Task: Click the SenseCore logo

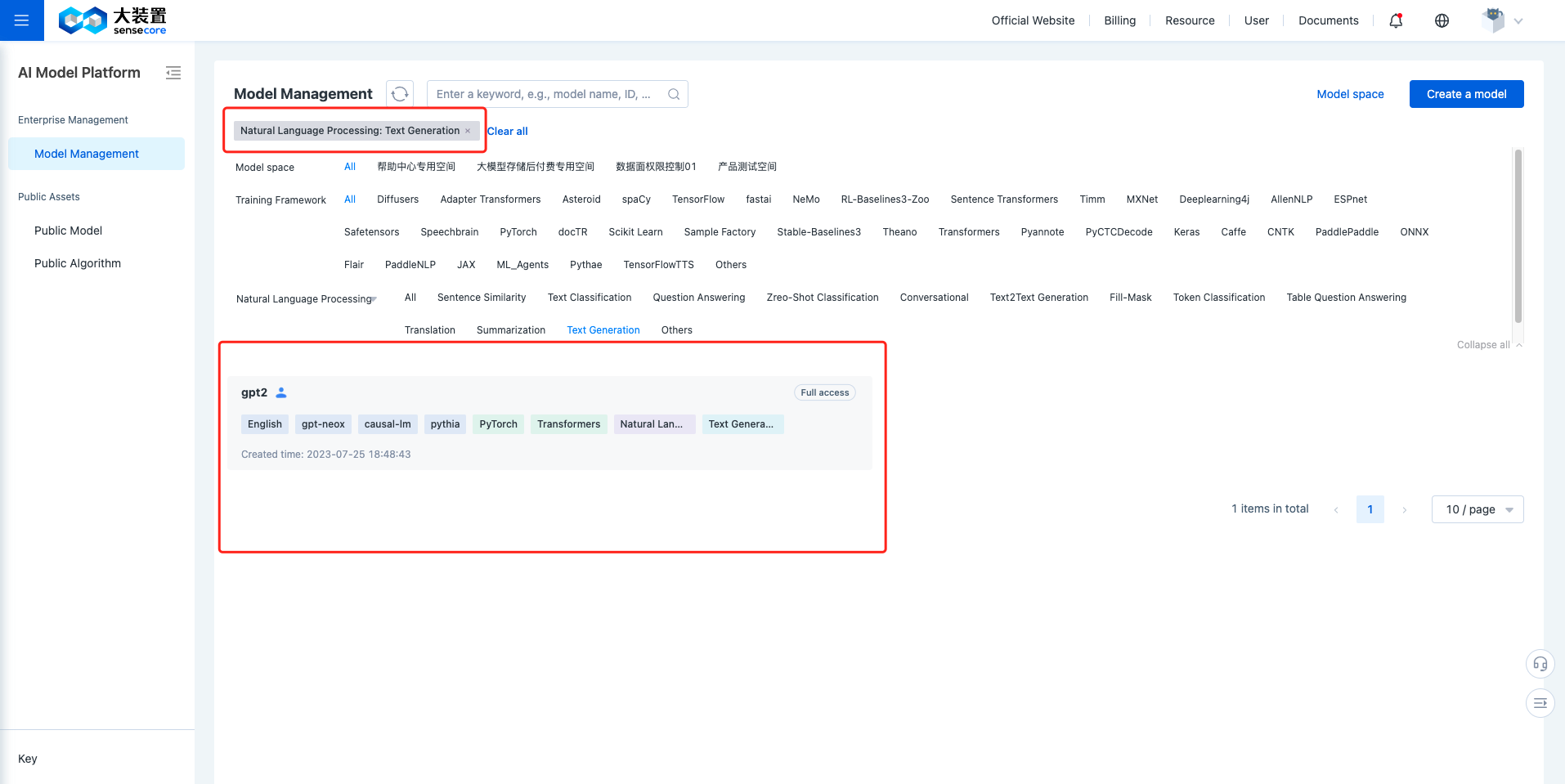Action: click(x=112, y=20)
